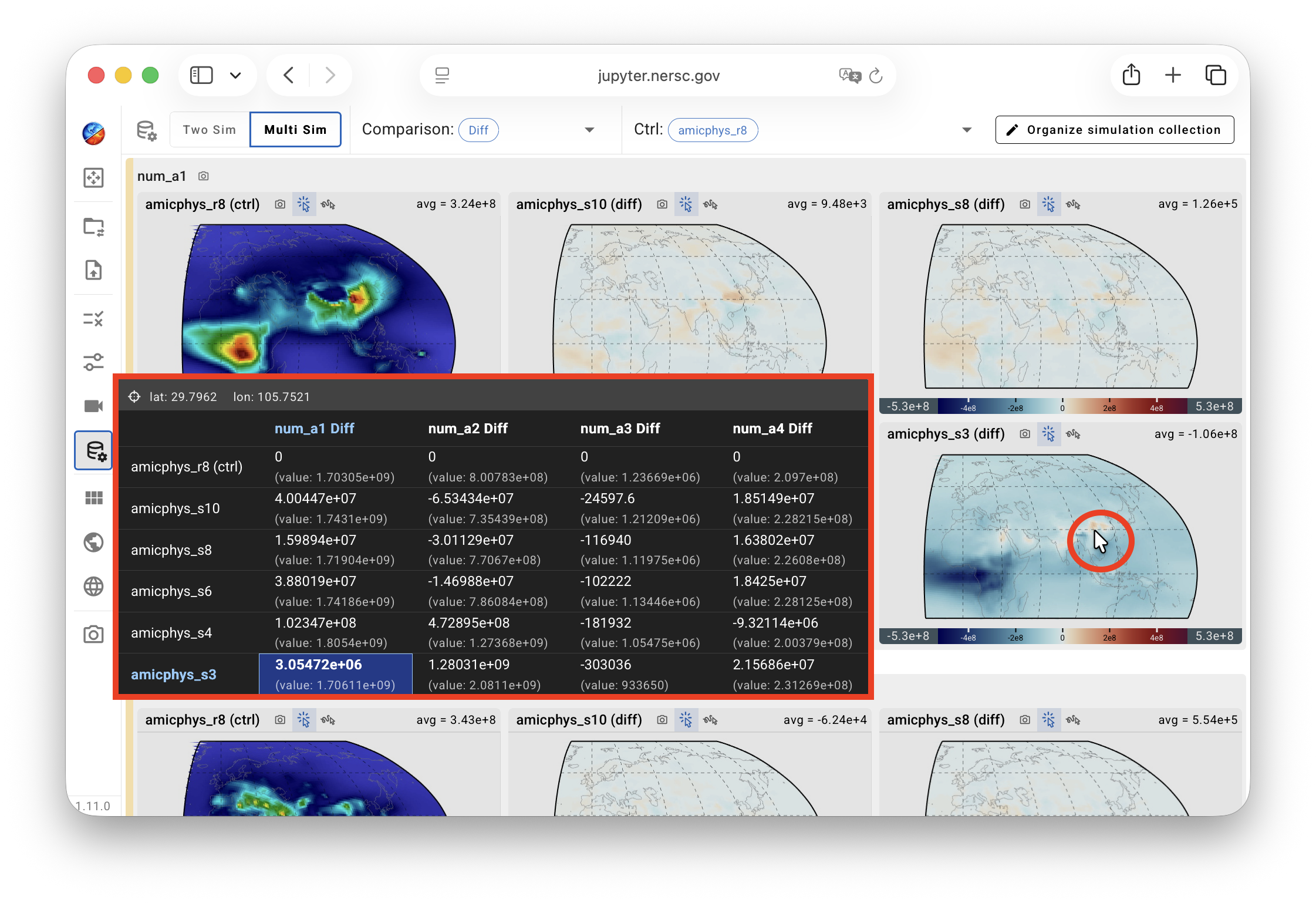Click the Diff chip in the Comparison selector

click(x=478, y=130)
